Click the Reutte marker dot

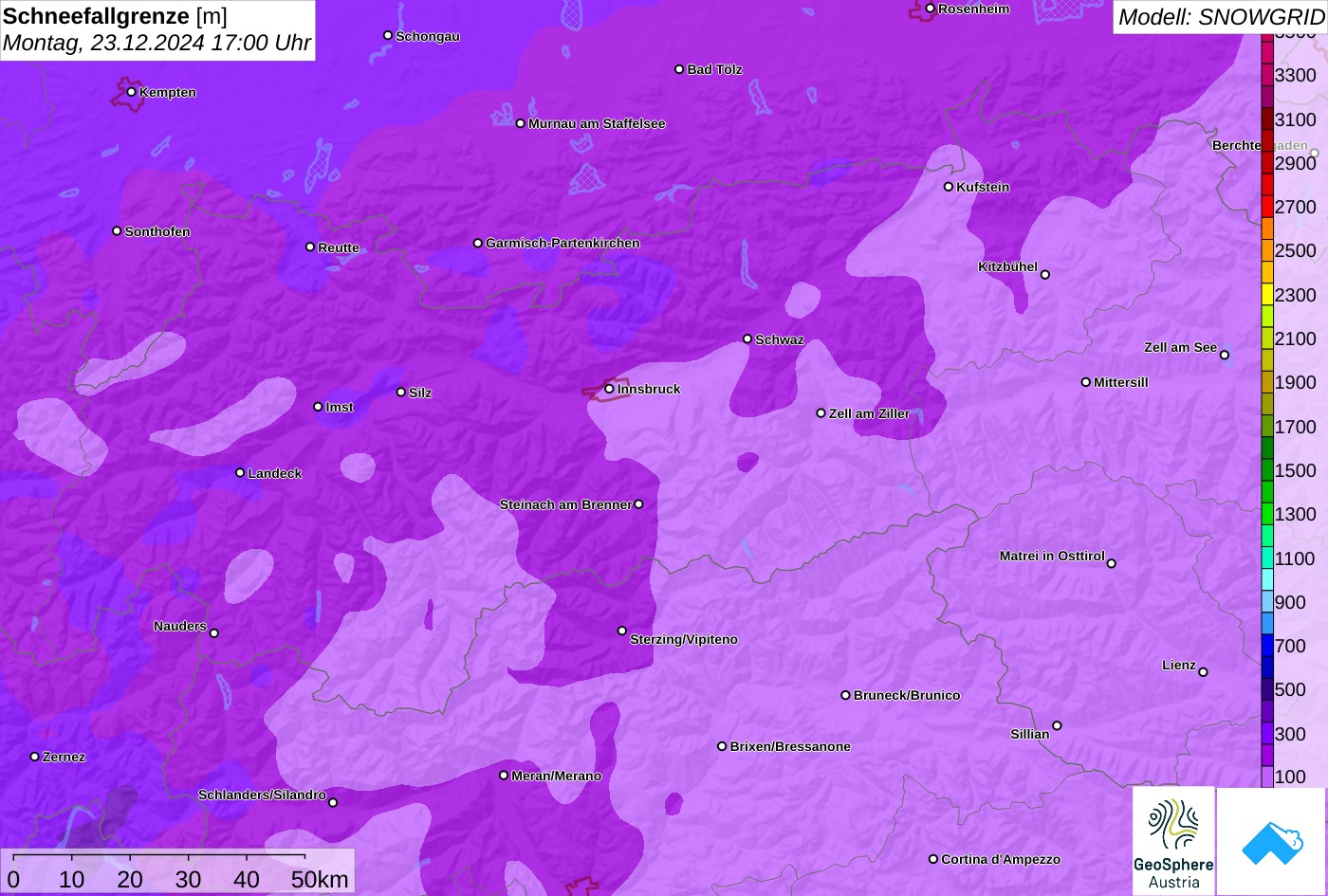(x=309, y=247)
